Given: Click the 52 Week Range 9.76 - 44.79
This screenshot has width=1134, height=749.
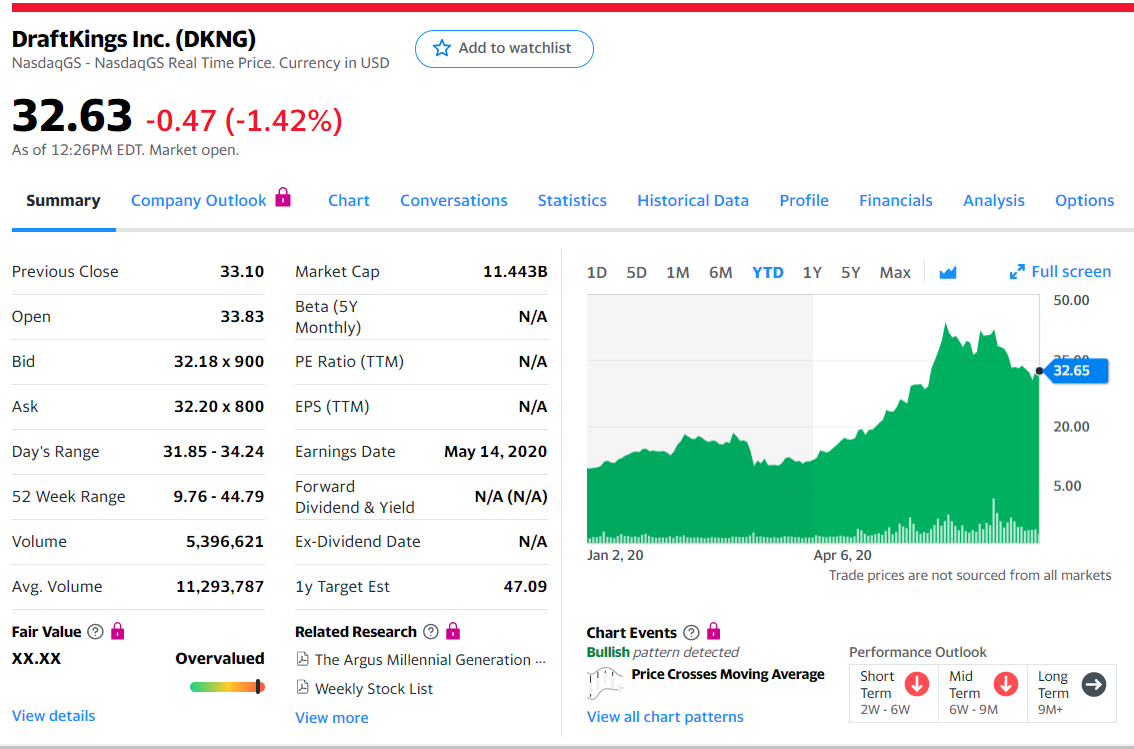Looking at the screenshot, I should 218,497.
